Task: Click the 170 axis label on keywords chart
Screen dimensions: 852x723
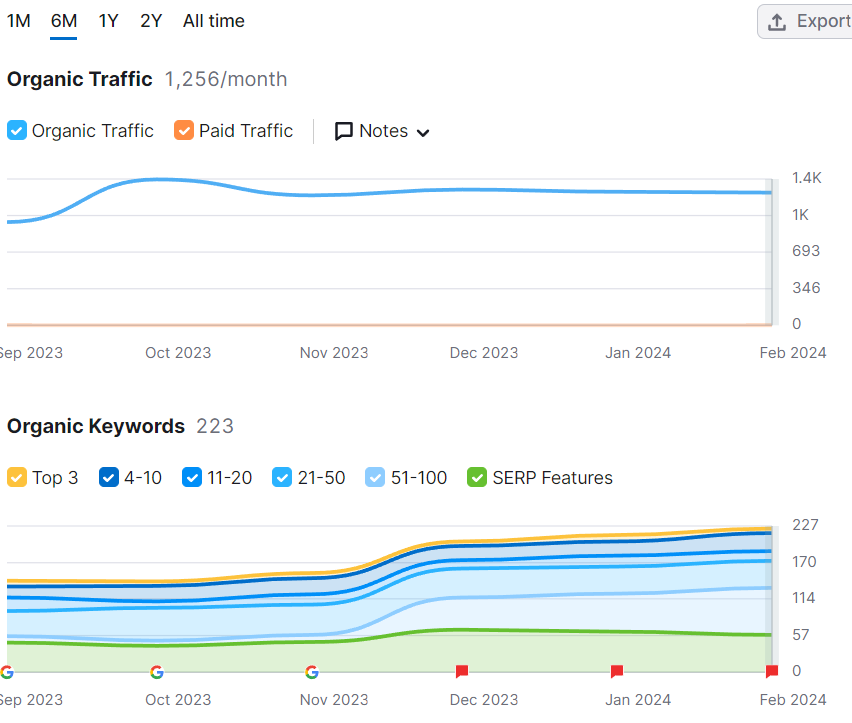Action: coord(804,562)
